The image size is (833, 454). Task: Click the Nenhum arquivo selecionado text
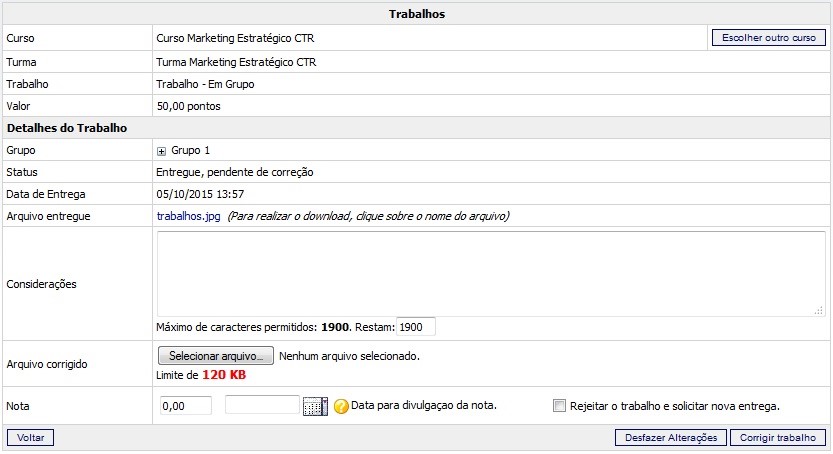pyautogui.click(x=349, y=356)
